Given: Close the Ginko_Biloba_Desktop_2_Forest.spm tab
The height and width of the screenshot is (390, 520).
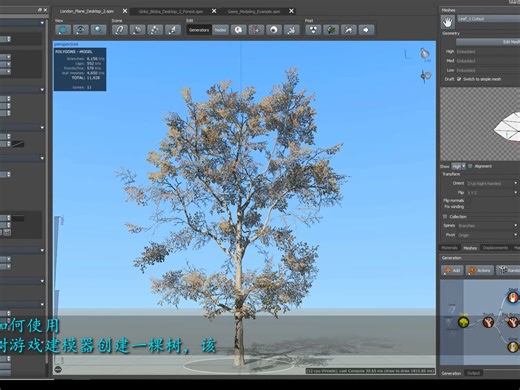Looking at the screenshot, I should pos(214,11).
